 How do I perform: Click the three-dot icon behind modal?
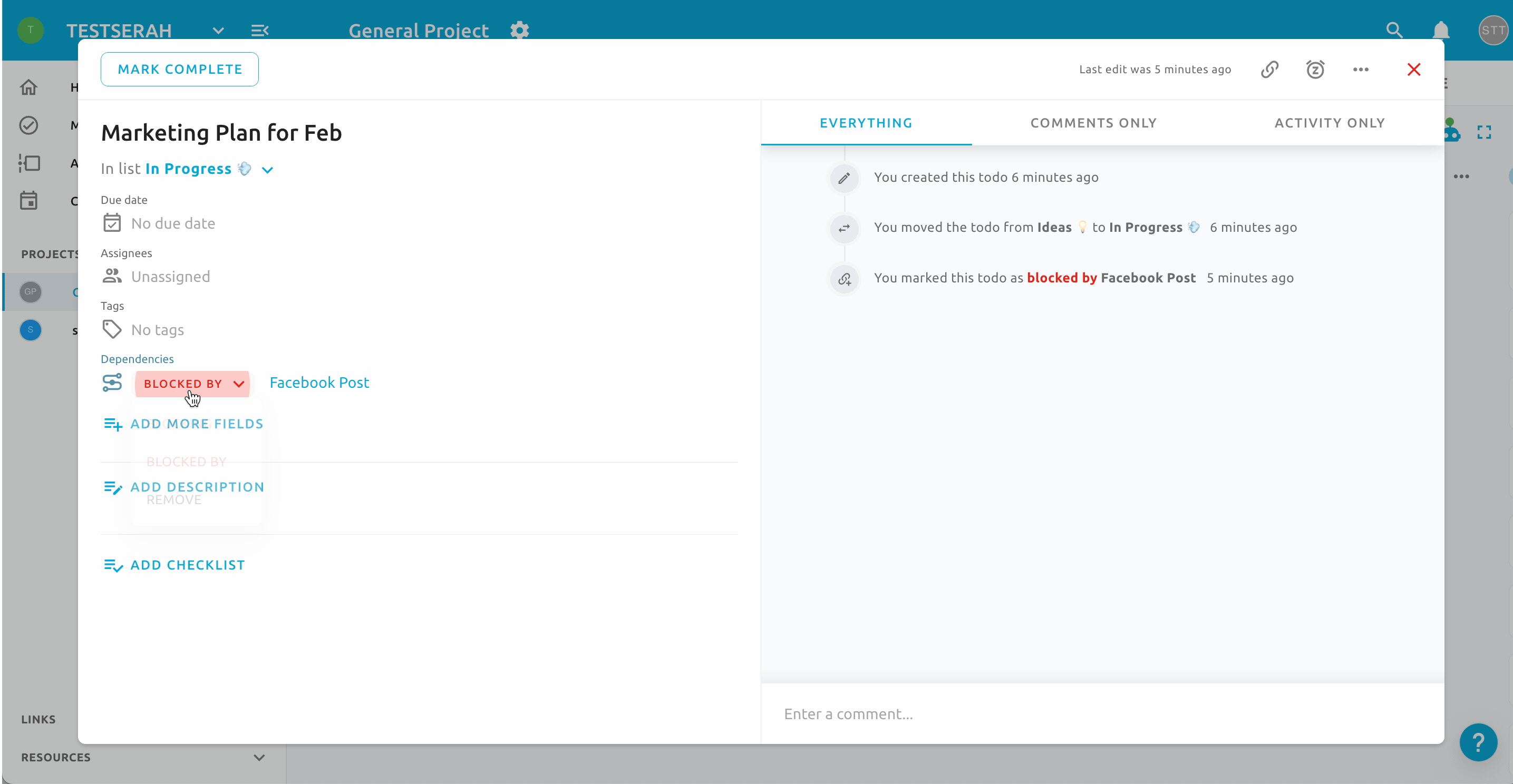1461,176
